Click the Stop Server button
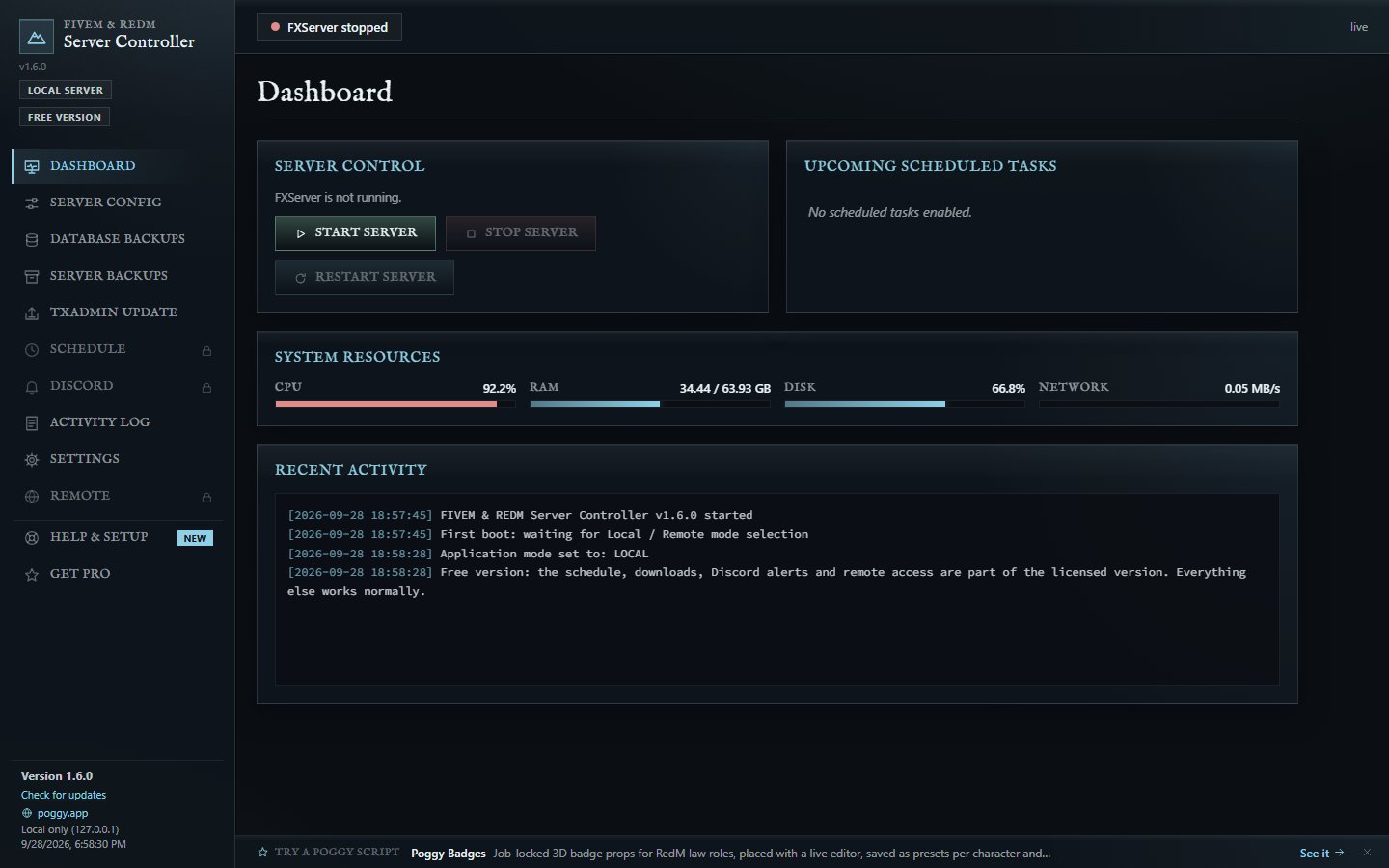1389x868 pixels. 521,233
